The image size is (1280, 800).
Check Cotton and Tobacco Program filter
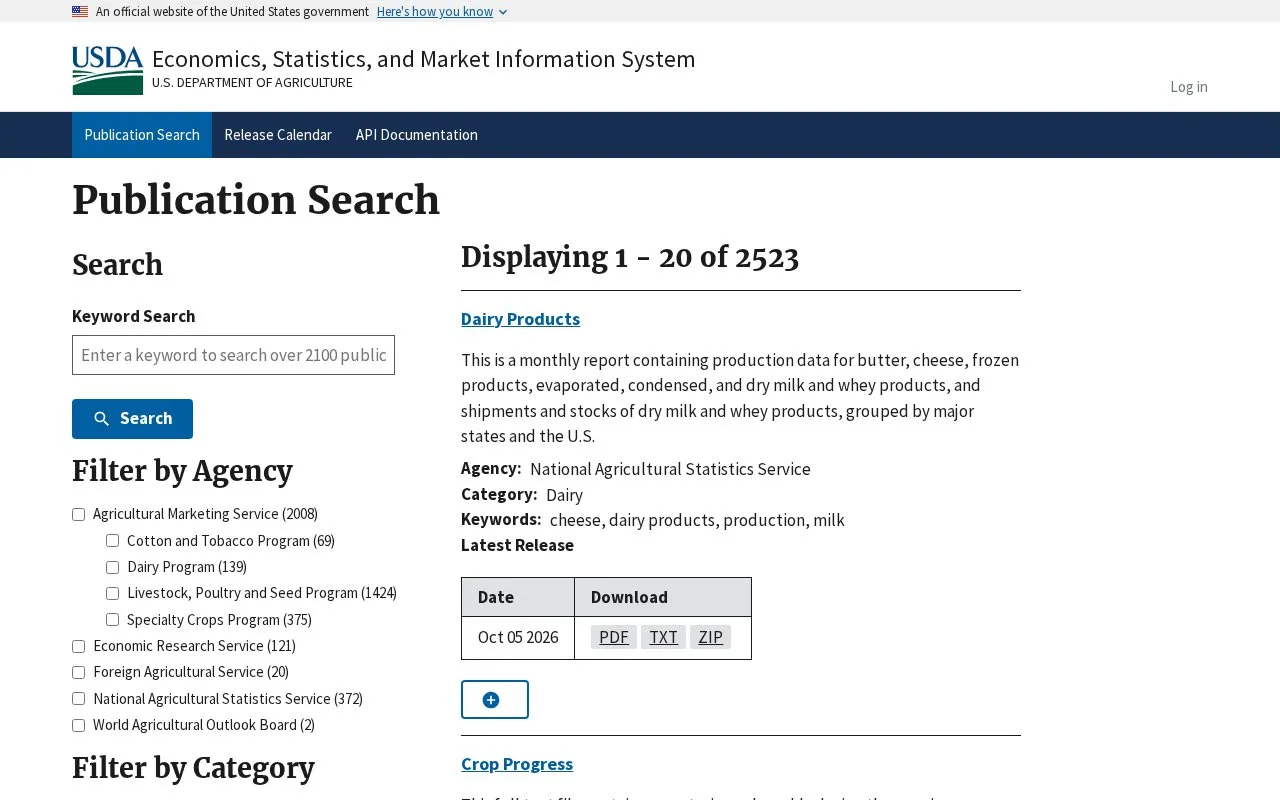(x=112, y=541)
